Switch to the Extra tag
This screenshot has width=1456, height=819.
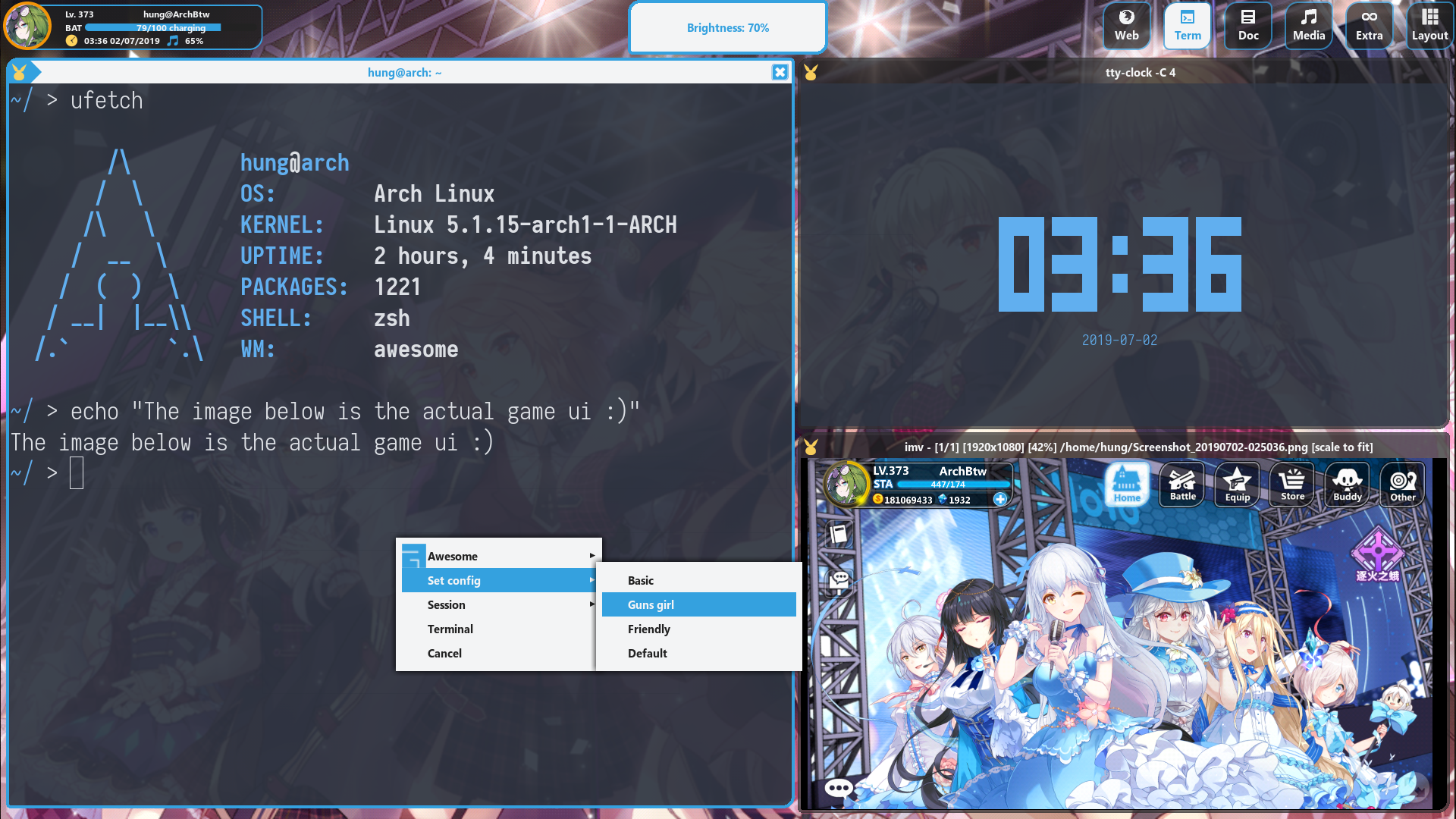(x=1370, y=26)
